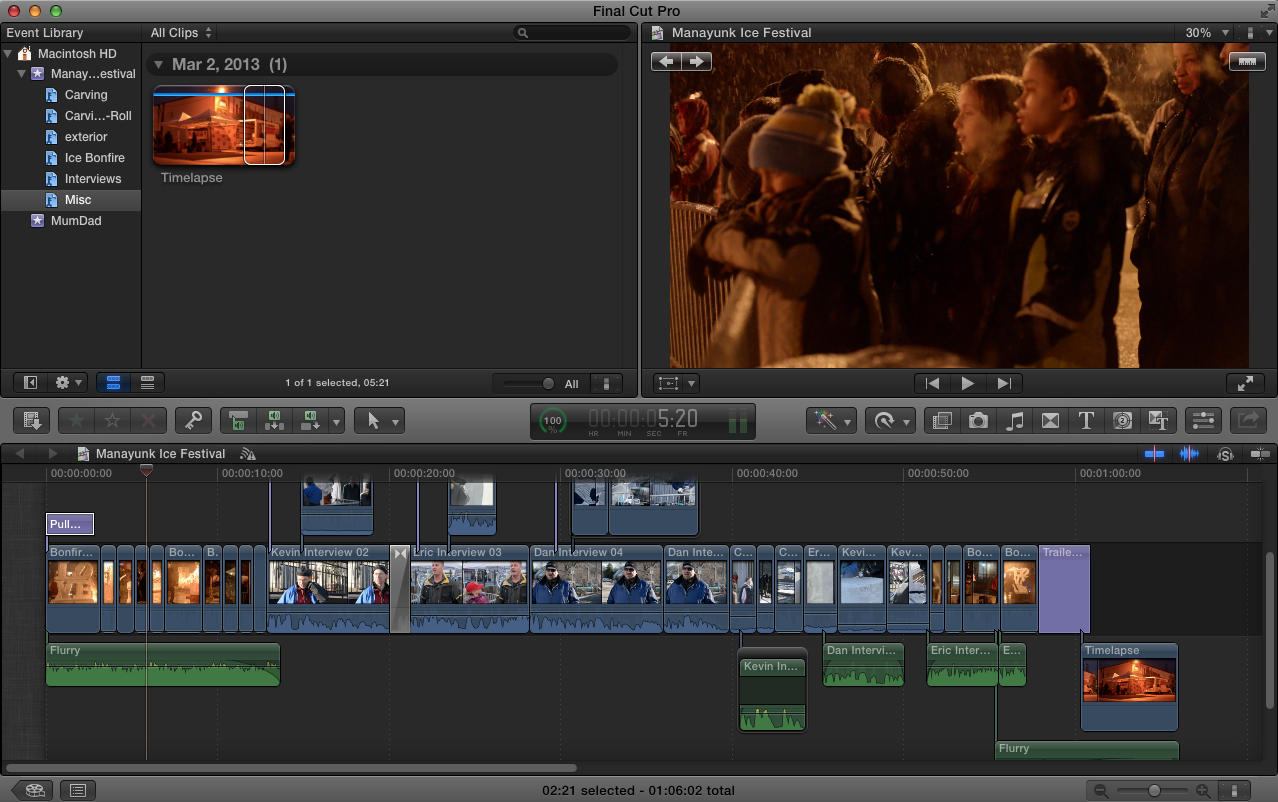Toggle timeline snapping button

click(x=1259, y=454)
